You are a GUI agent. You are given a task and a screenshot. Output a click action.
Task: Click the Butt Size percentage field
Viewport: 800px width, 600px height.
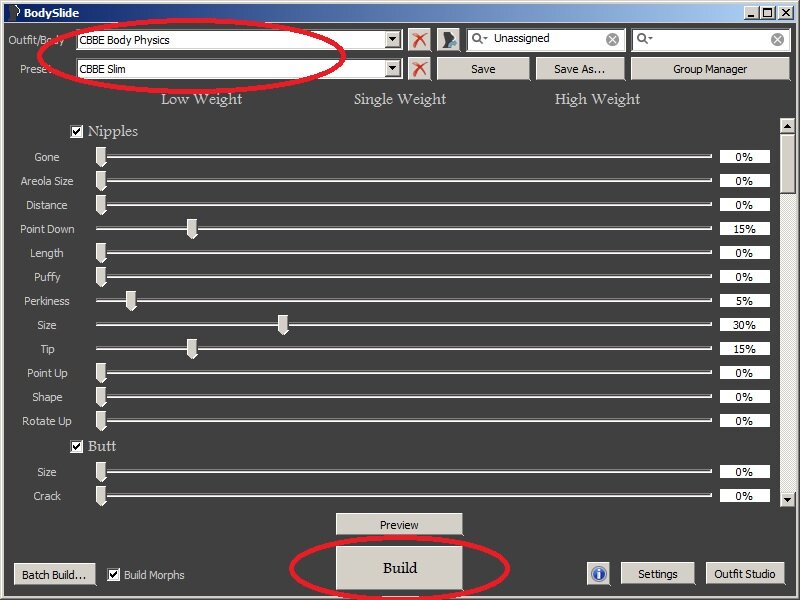pyautogui.click(x=744, y=472)
